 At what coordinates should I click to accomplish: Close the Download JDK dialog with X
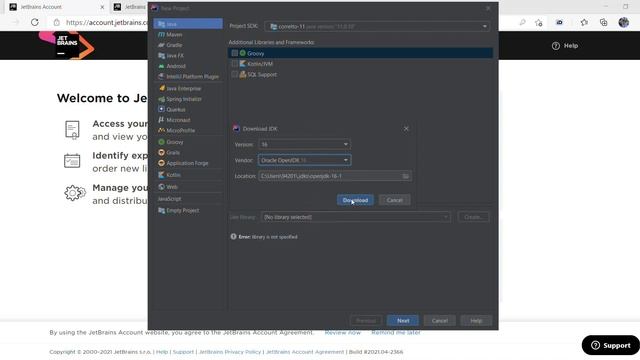coord(406,129)
